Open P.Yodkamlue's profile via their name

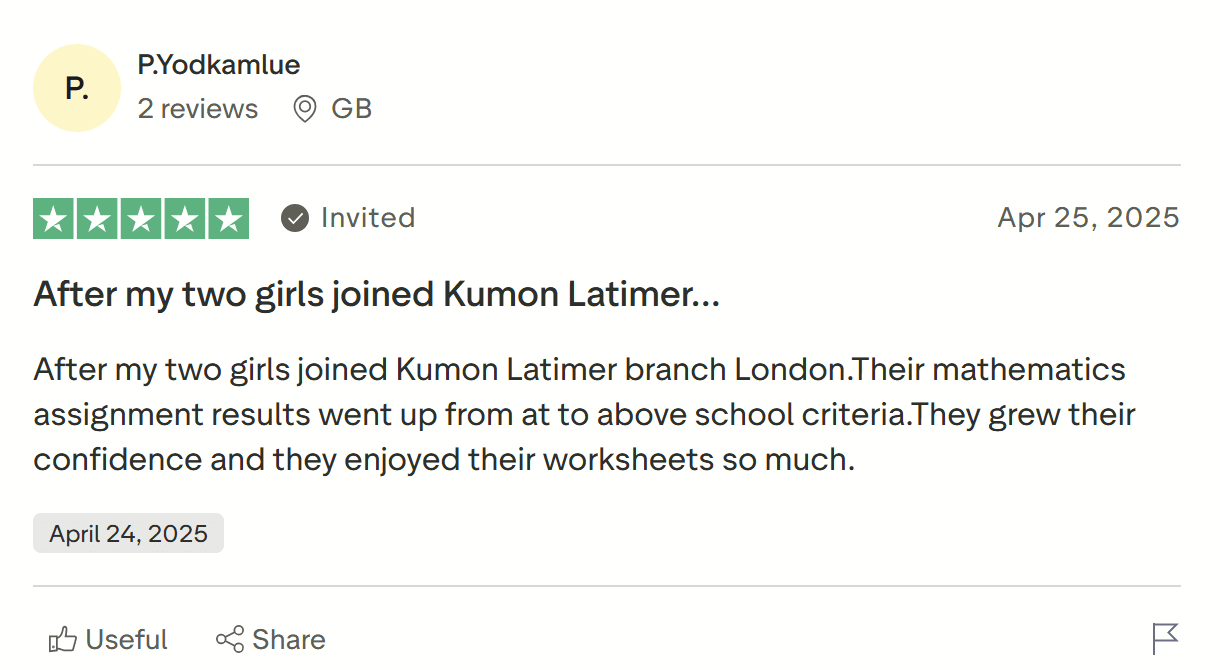point(218,64)
